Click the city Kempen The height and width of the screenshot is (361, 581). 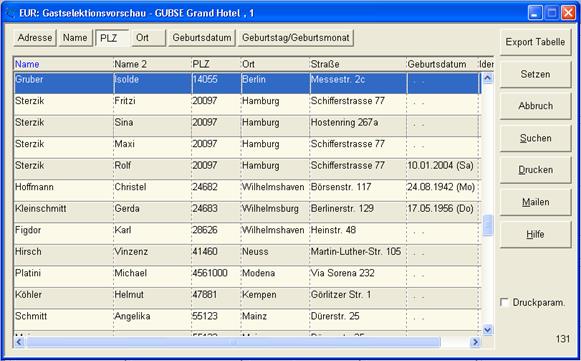[259, 295]
